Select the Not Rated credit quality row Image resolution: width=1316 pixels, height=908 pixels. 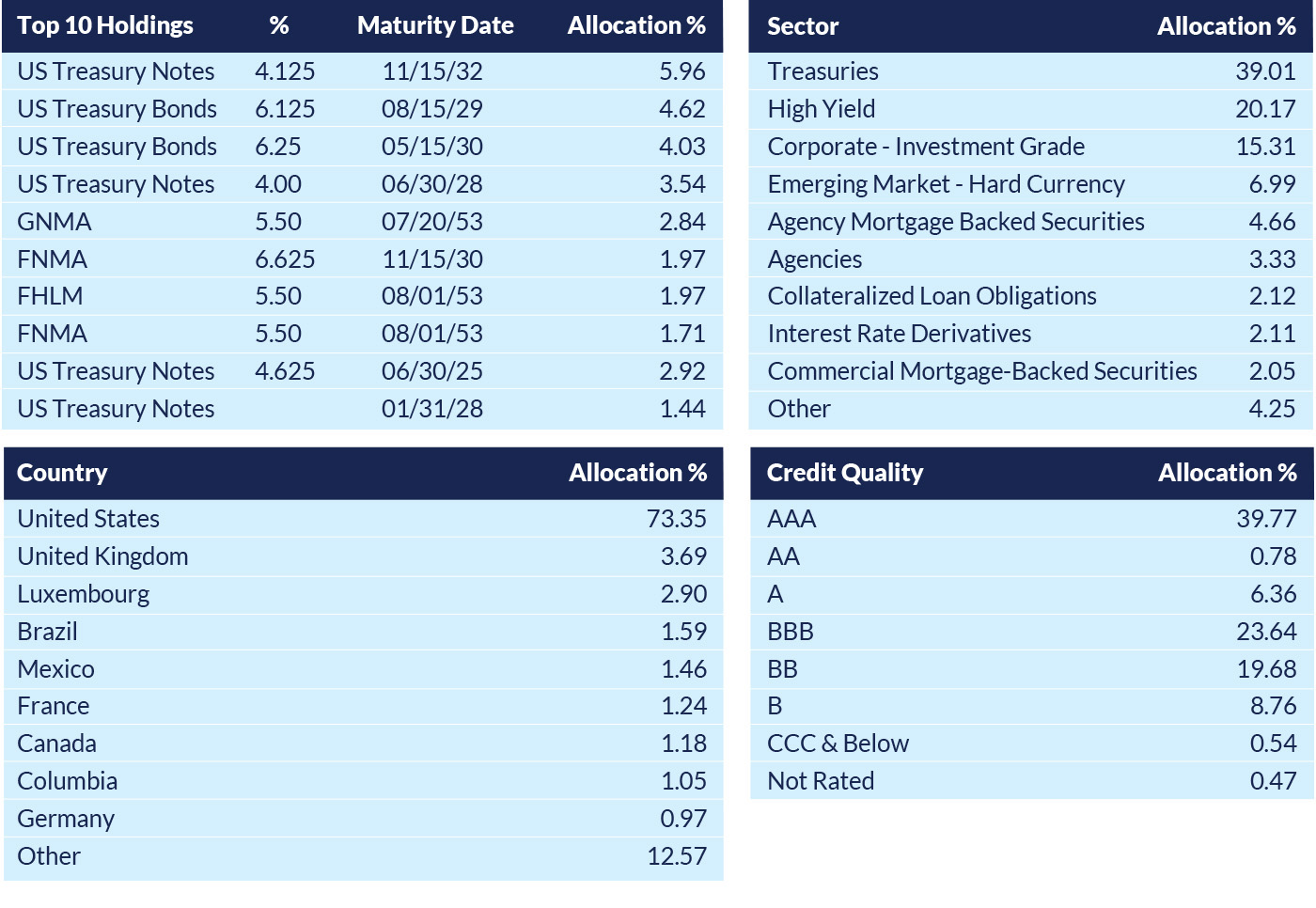click(x=821, y=781)
